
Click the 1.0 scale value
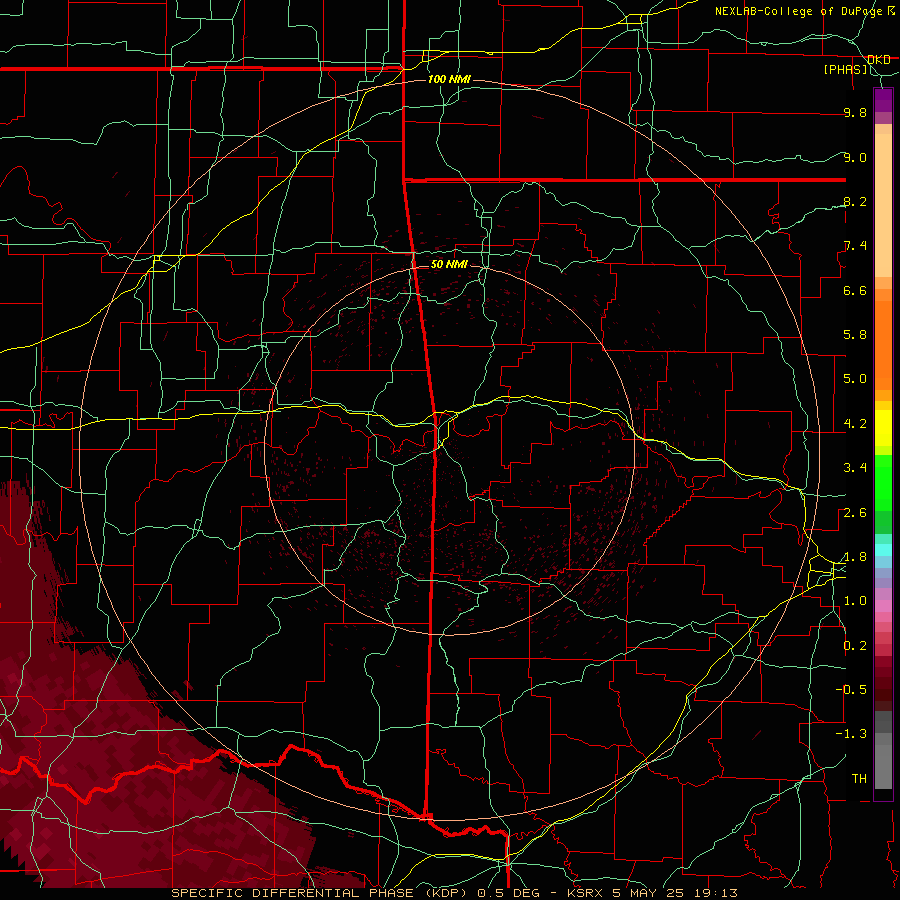[x=855, y=601]
